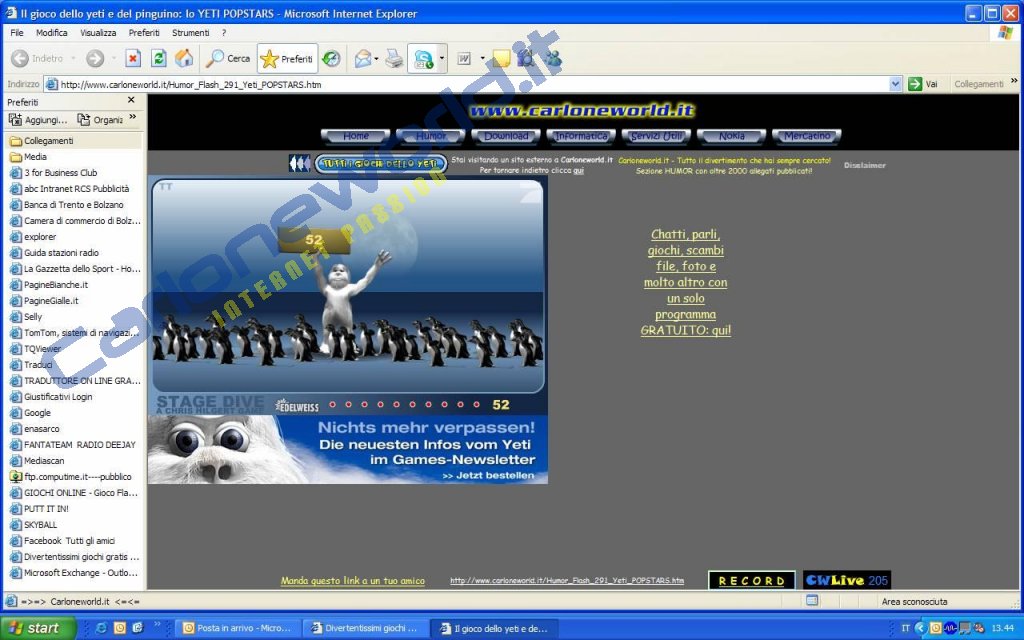Open the Home page icon
The width and height of the screenshot is (1024, 640).
click(x=184, y=59)
